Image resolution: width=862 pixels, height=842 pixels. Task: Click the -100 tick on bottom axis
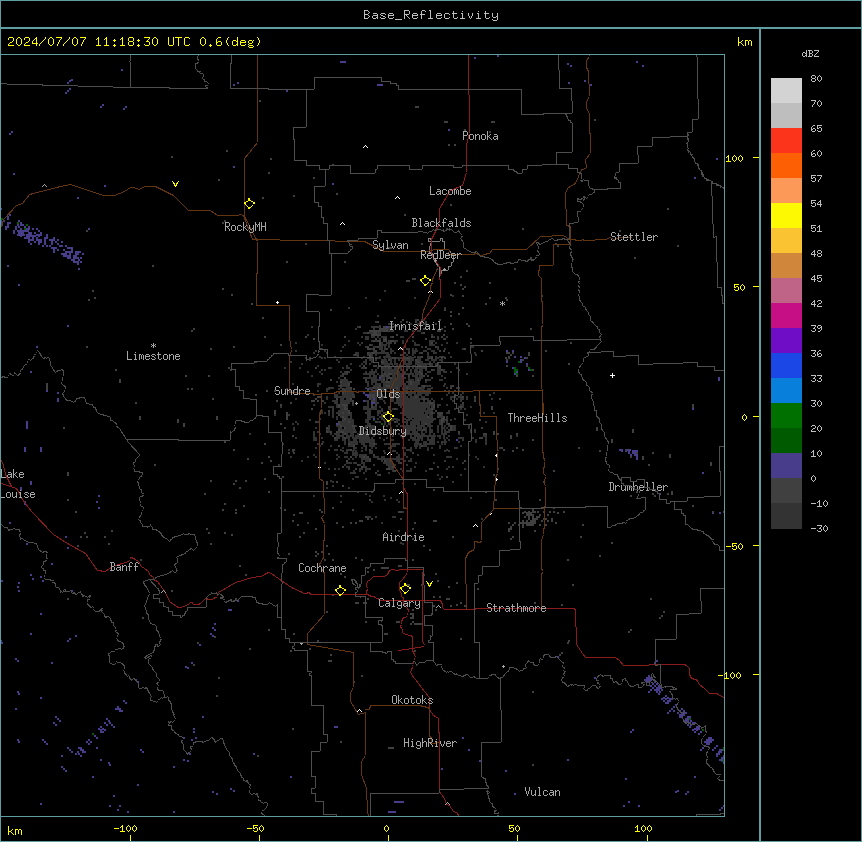(125, 828)
